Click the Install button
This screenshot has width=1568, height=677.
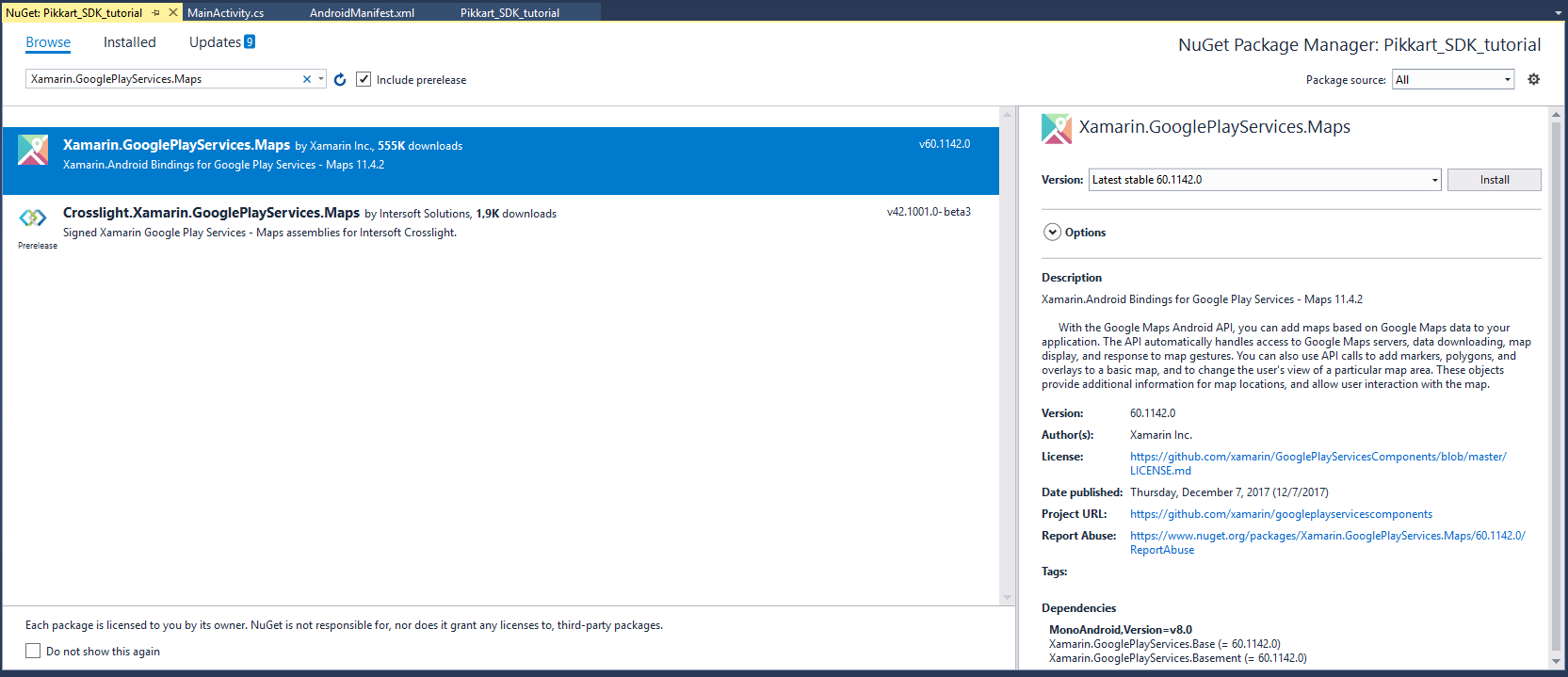click(1495, 180)
